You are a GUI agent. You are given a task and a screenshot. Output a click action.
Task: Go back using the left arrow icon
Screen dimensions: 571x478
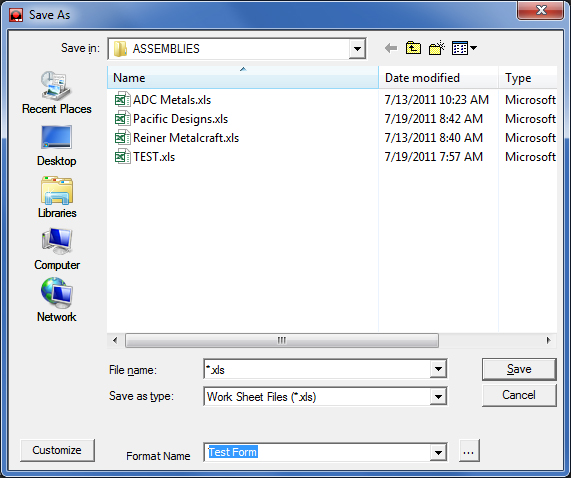pos(391,48)
